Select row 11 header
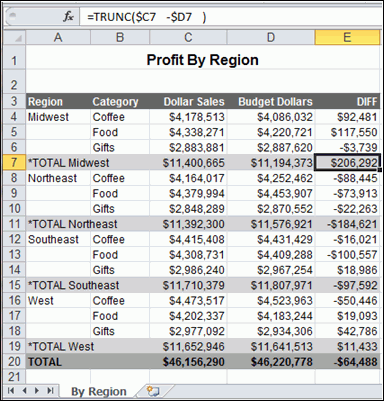 pyautogui.click(x=14, y=224)
